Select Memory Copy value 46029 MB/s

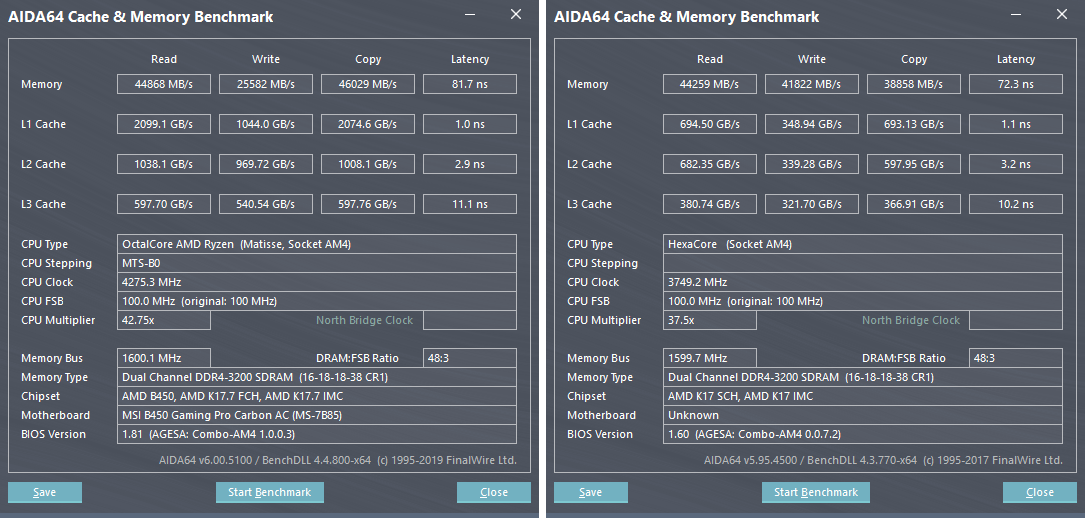click(368, 84)
